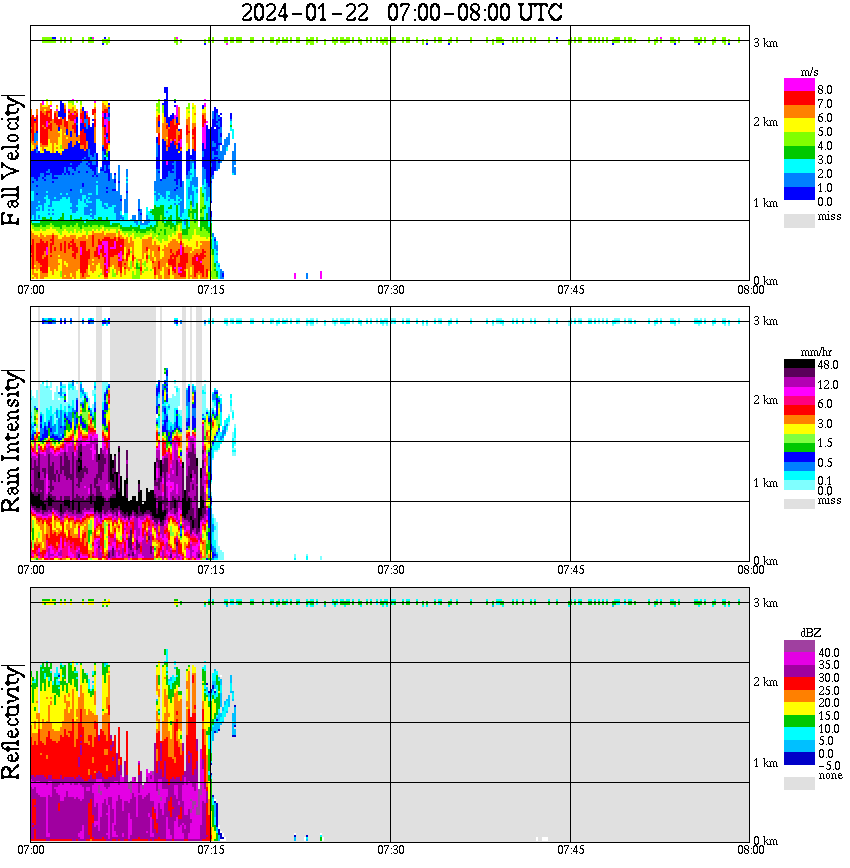Click the black swatch in the mm/hr legend
This screenshot has height=868, width=850.
799,364
